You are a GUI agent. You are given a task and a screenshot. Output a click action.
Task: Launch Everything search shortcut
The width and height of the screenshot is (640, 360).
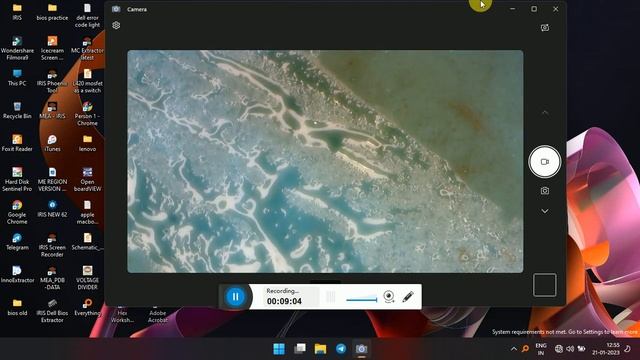(87, 308)
